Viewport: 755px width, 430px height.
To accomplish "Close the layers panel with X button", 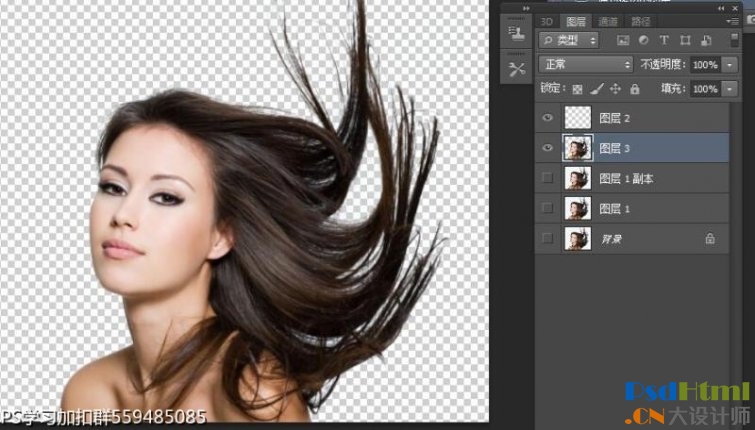I will point(735,8).
